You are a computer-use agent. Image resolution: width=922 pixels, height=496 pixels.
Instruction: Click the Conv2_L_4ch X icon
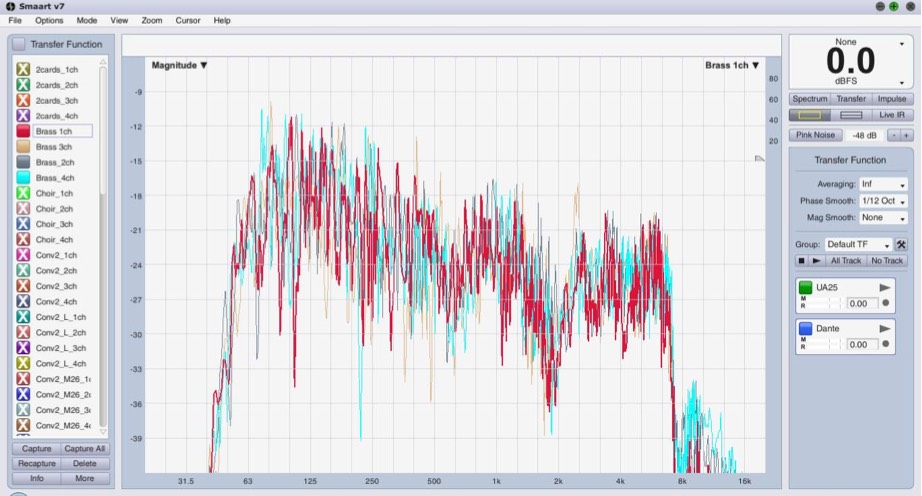pyautogui.click(x=23, y=363)
